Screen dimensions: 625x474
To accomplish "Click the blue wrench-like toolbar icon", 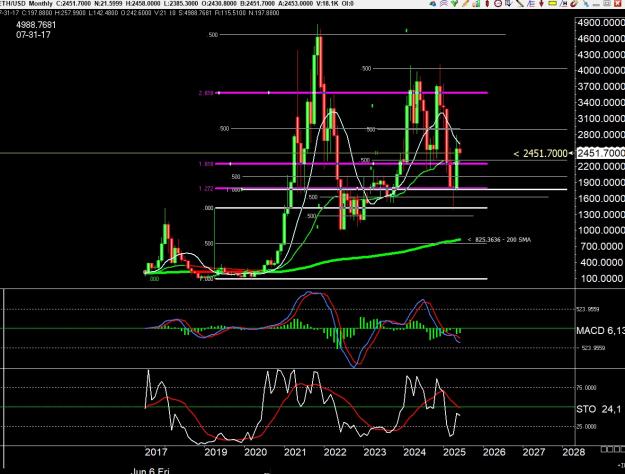I will (x=585, y=3).
